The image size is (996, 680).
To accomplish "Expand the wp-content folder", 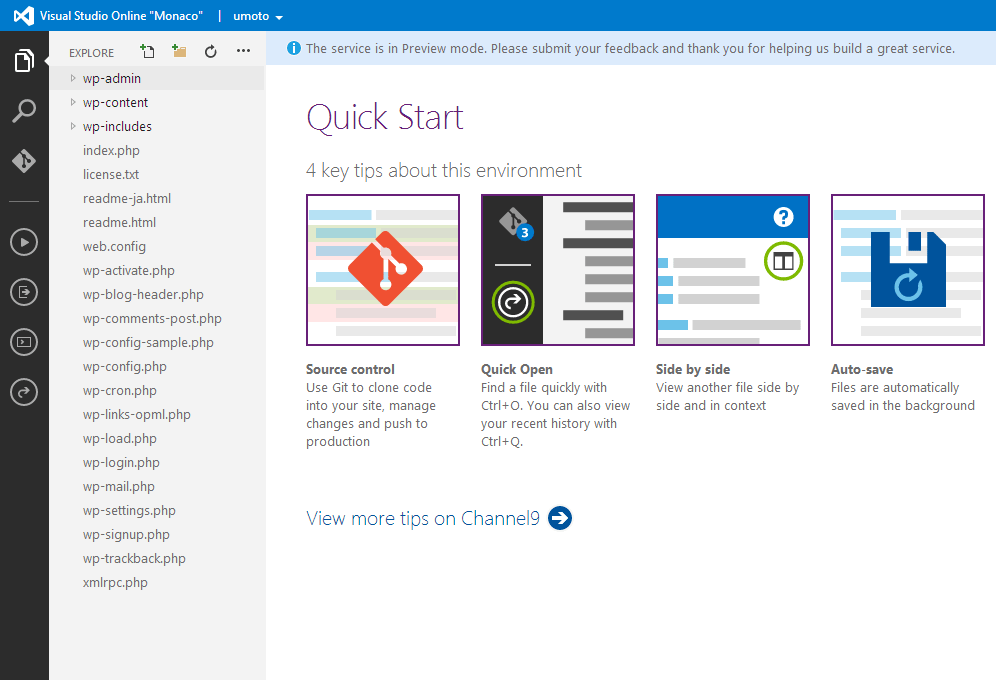I will pos(73,102).
